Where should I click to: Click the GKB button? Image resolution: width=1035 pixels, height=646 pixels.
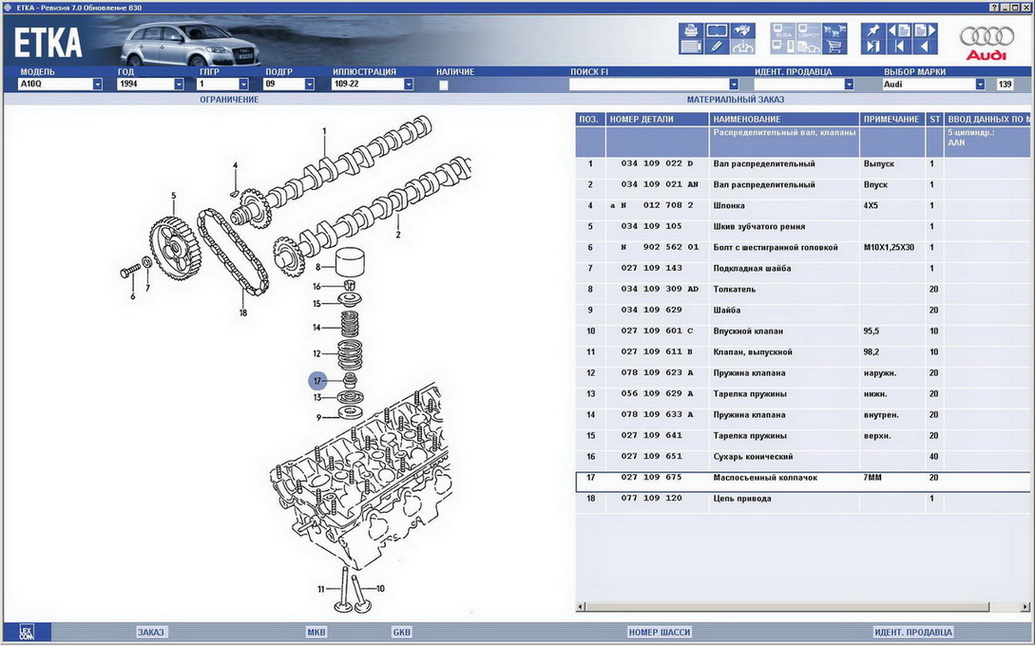tap(401, 632)
